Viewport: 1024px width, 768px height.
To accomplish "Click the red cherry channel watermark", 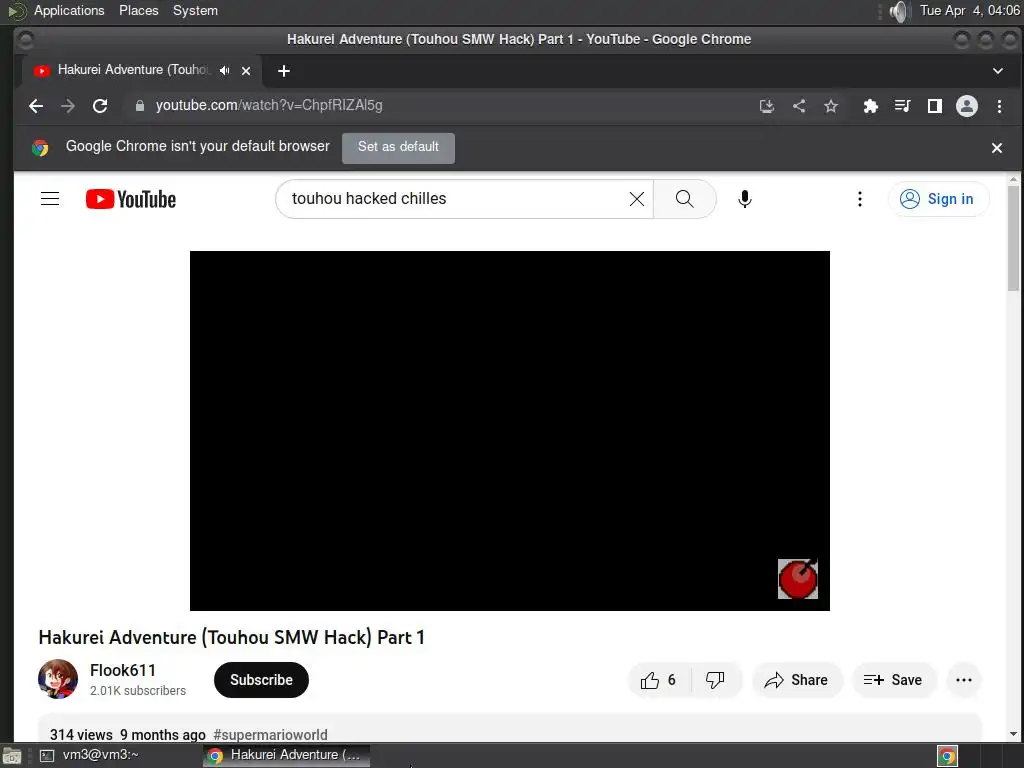I will 797,579.
